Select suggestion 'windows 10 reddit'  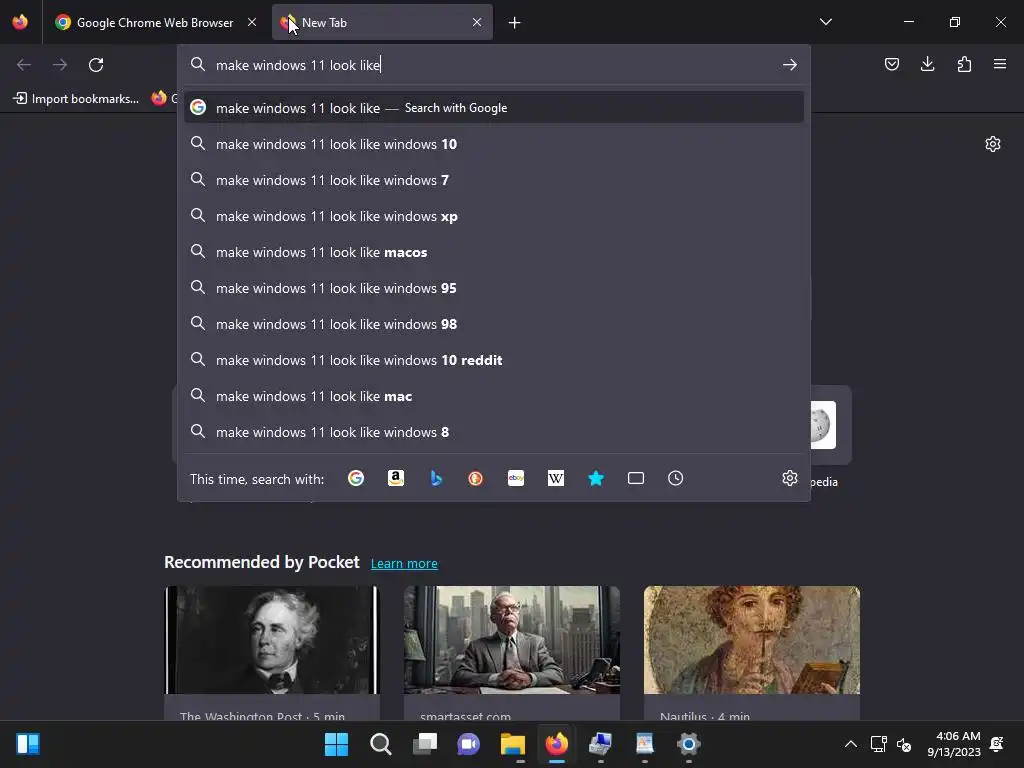pos(494,359)
